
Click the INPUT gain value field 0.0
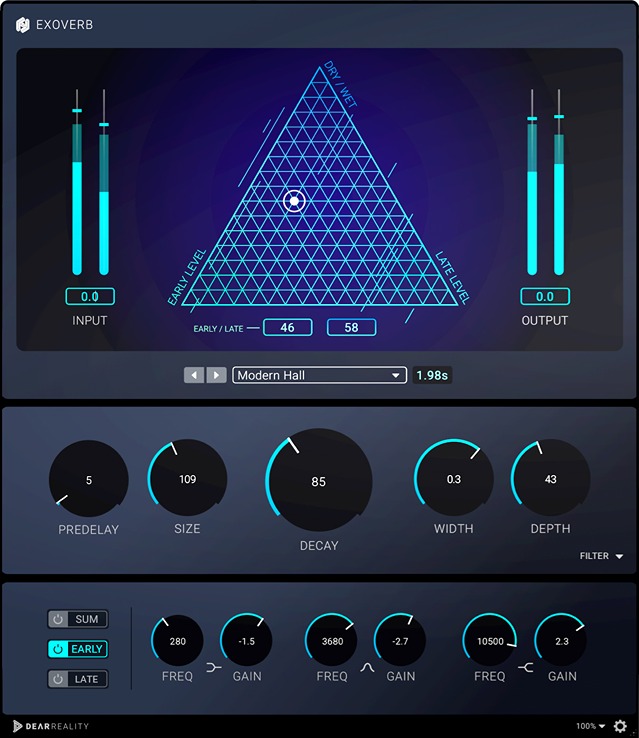pyautogui.click(x=89, y=297)
